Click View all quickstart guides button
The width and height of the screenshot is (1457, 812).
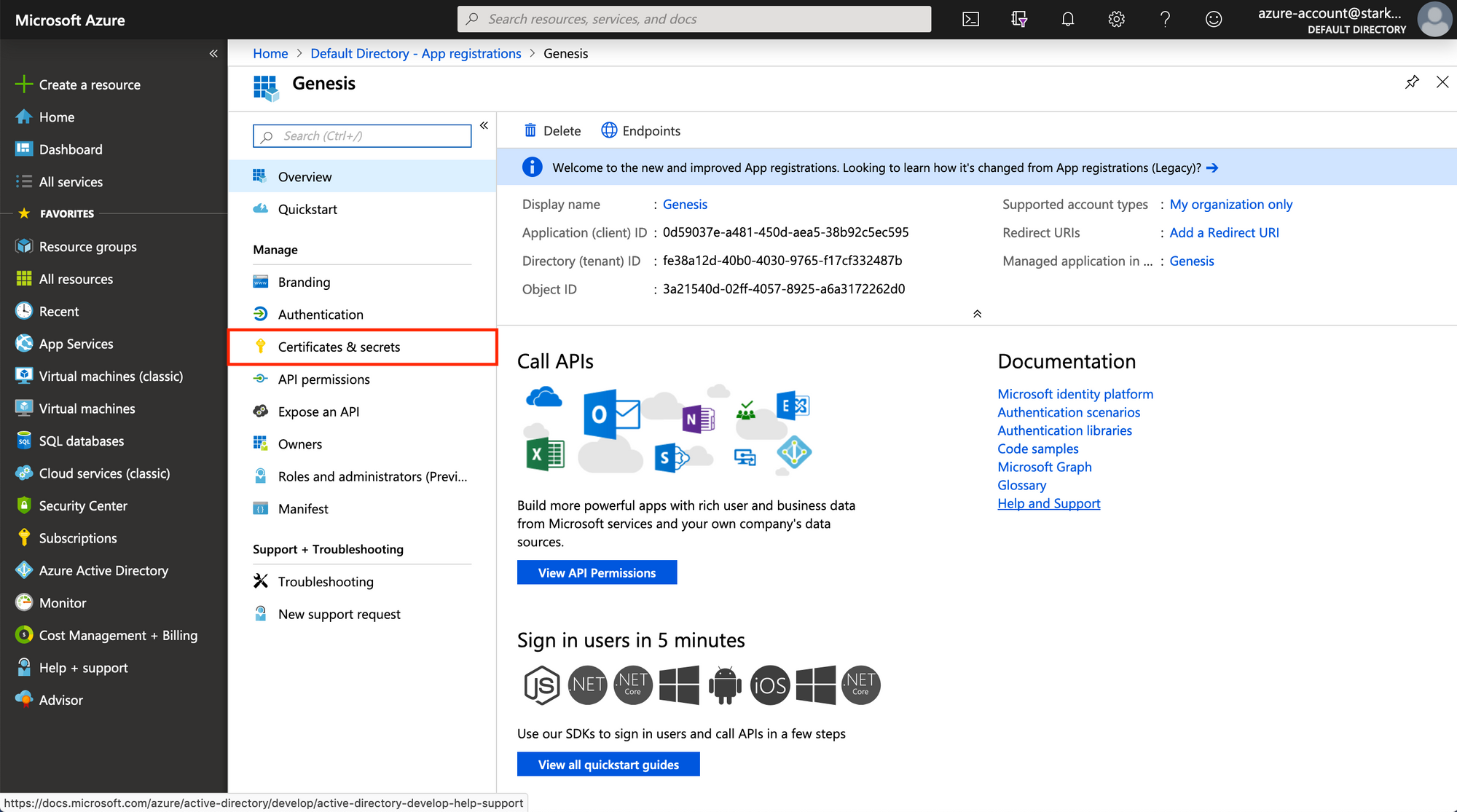pos(608,763)
